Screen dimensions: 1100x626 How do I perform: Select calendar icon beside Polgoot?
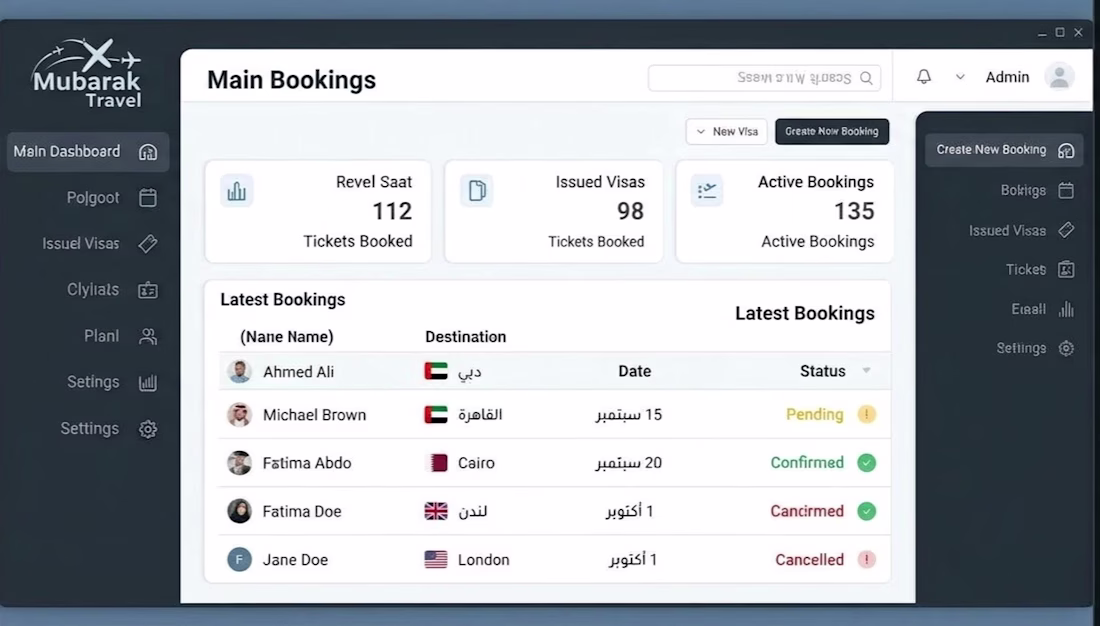click(x=147, y=197)
